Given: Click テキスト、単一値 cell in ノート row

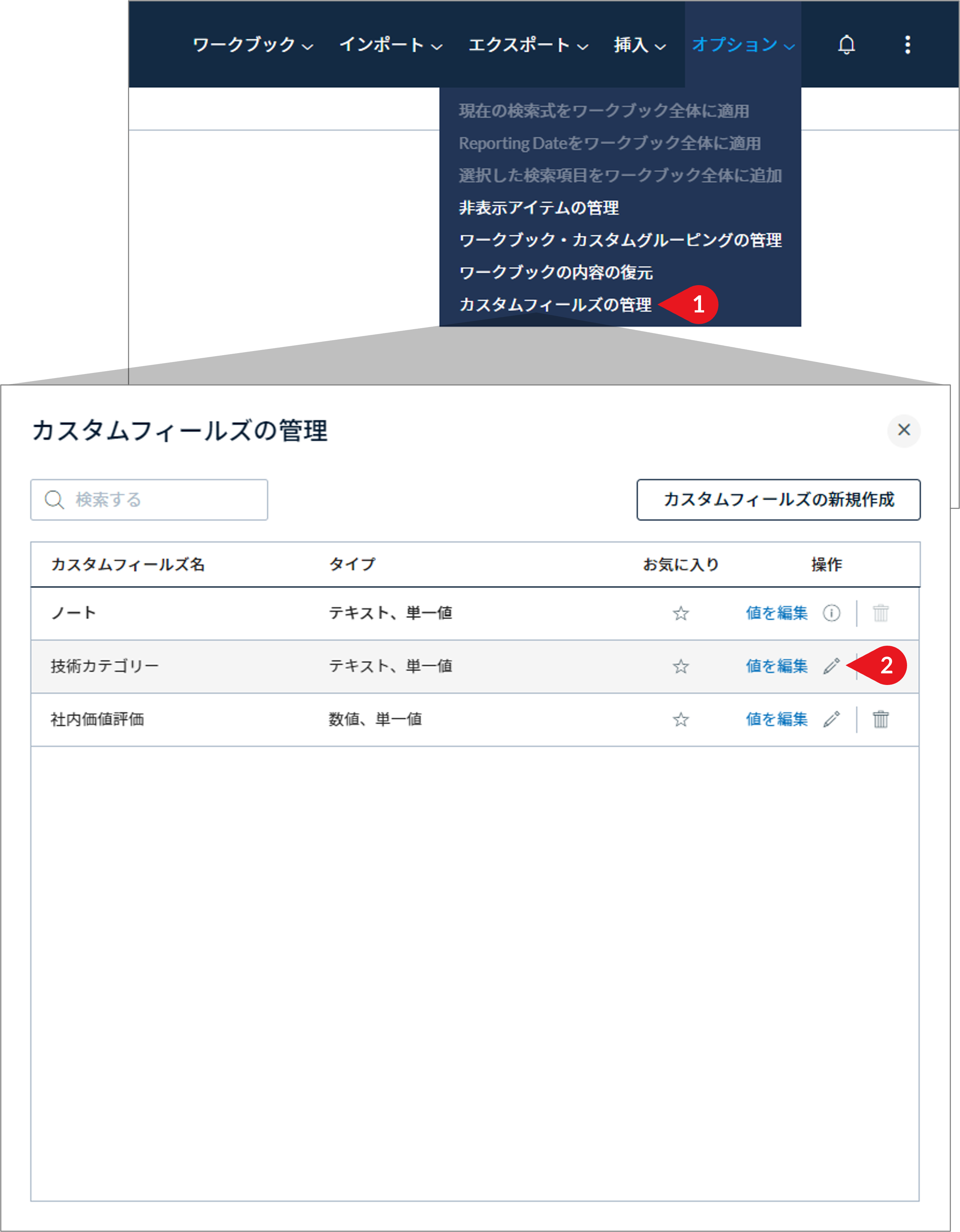Looking at the screenshot, I should point(390,613).
